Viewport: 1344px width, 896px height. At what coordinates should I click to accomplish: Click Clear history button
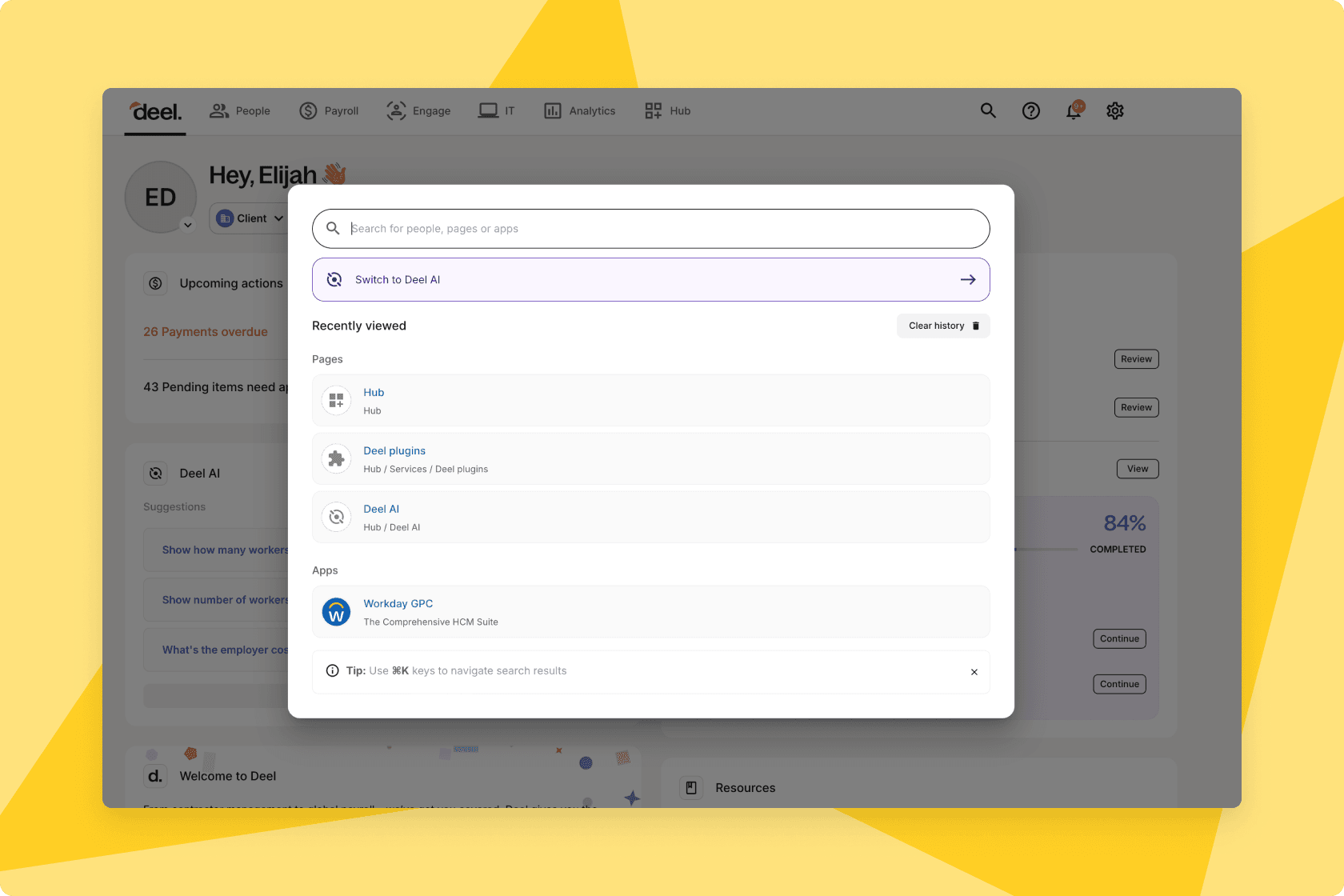click(x=943, y=326)
